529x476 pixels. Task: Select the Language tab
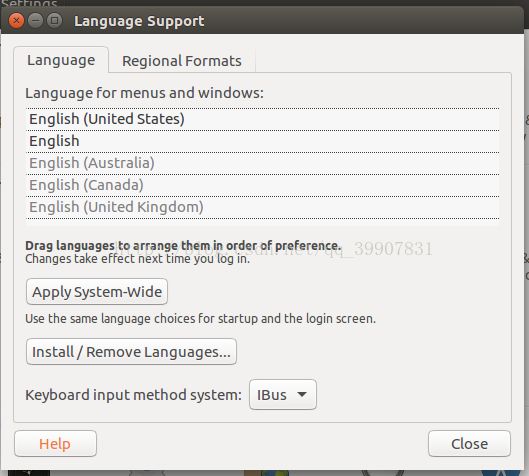pos(61,60)
